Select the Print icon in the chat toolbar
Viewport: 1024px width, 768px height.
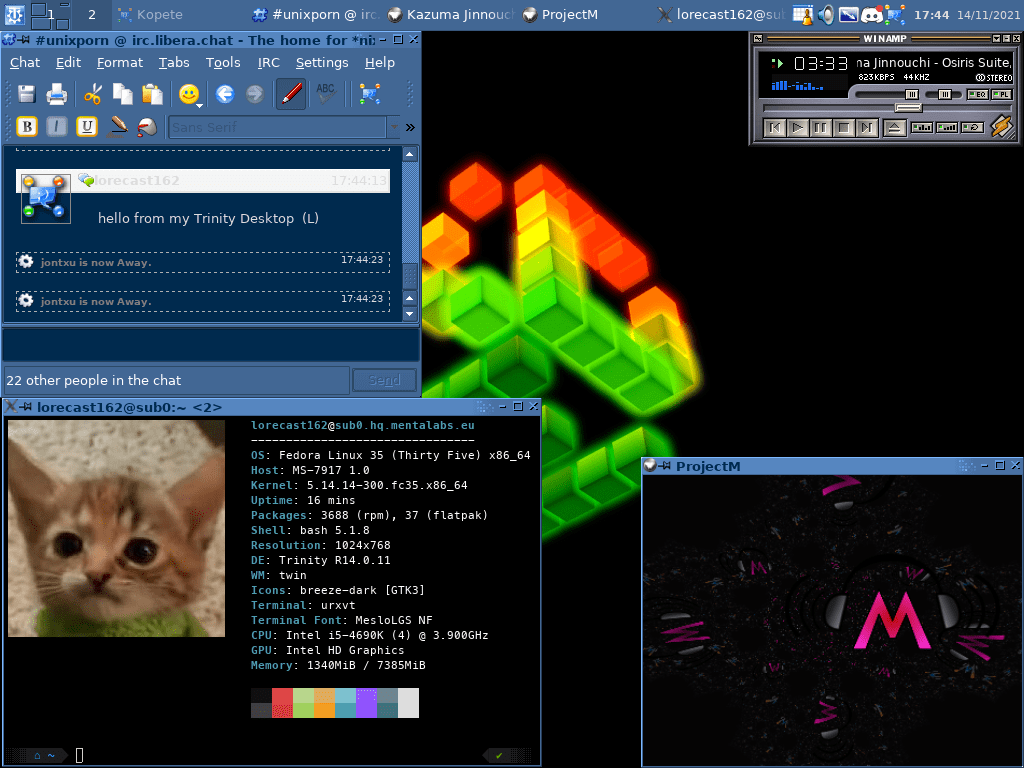click(56, 93)
